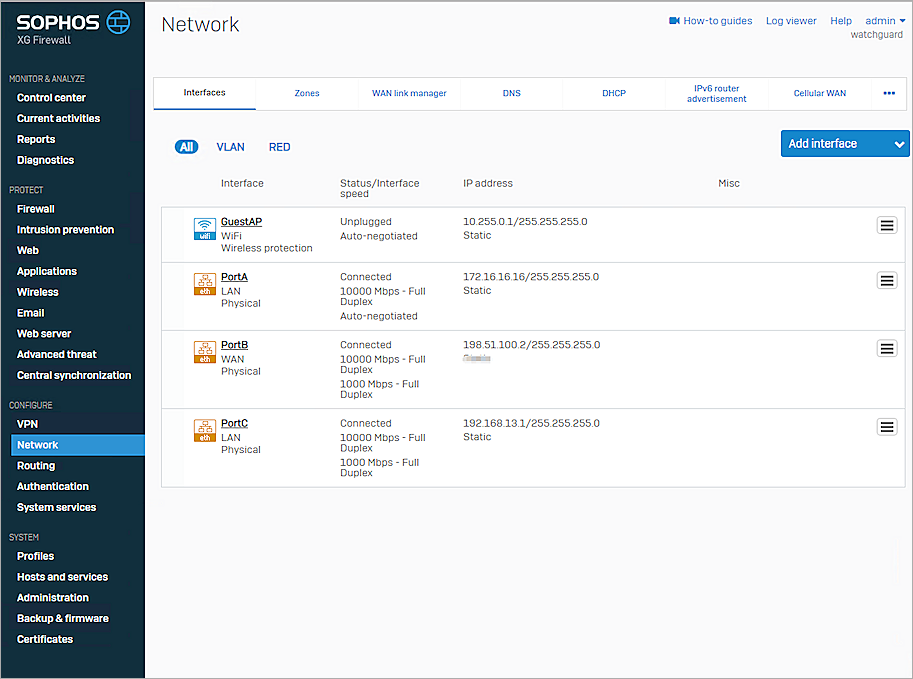Open the Log viewer link
This screenshot has height=679, width=913.
click(791, 21)
